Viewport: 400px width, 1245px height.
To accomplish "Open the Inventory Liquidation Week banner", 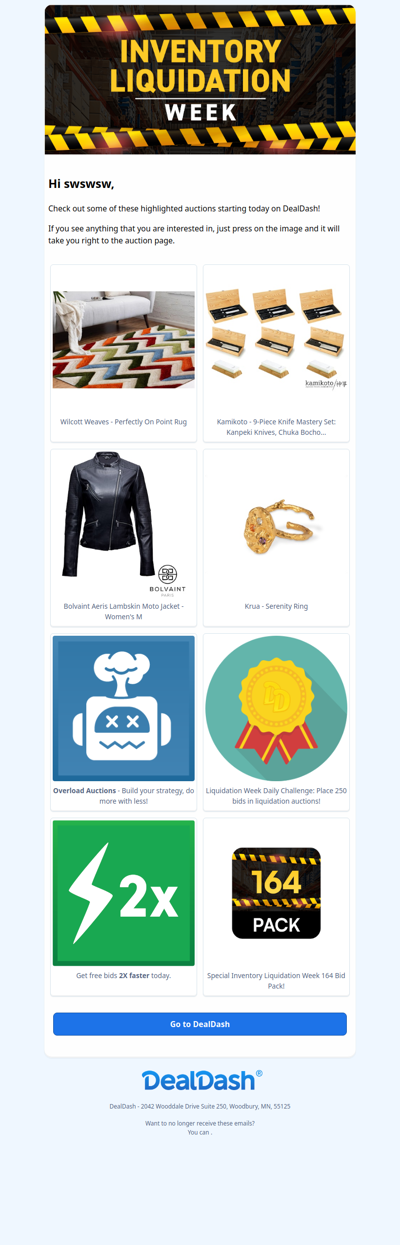I will (x=200, y=80).
